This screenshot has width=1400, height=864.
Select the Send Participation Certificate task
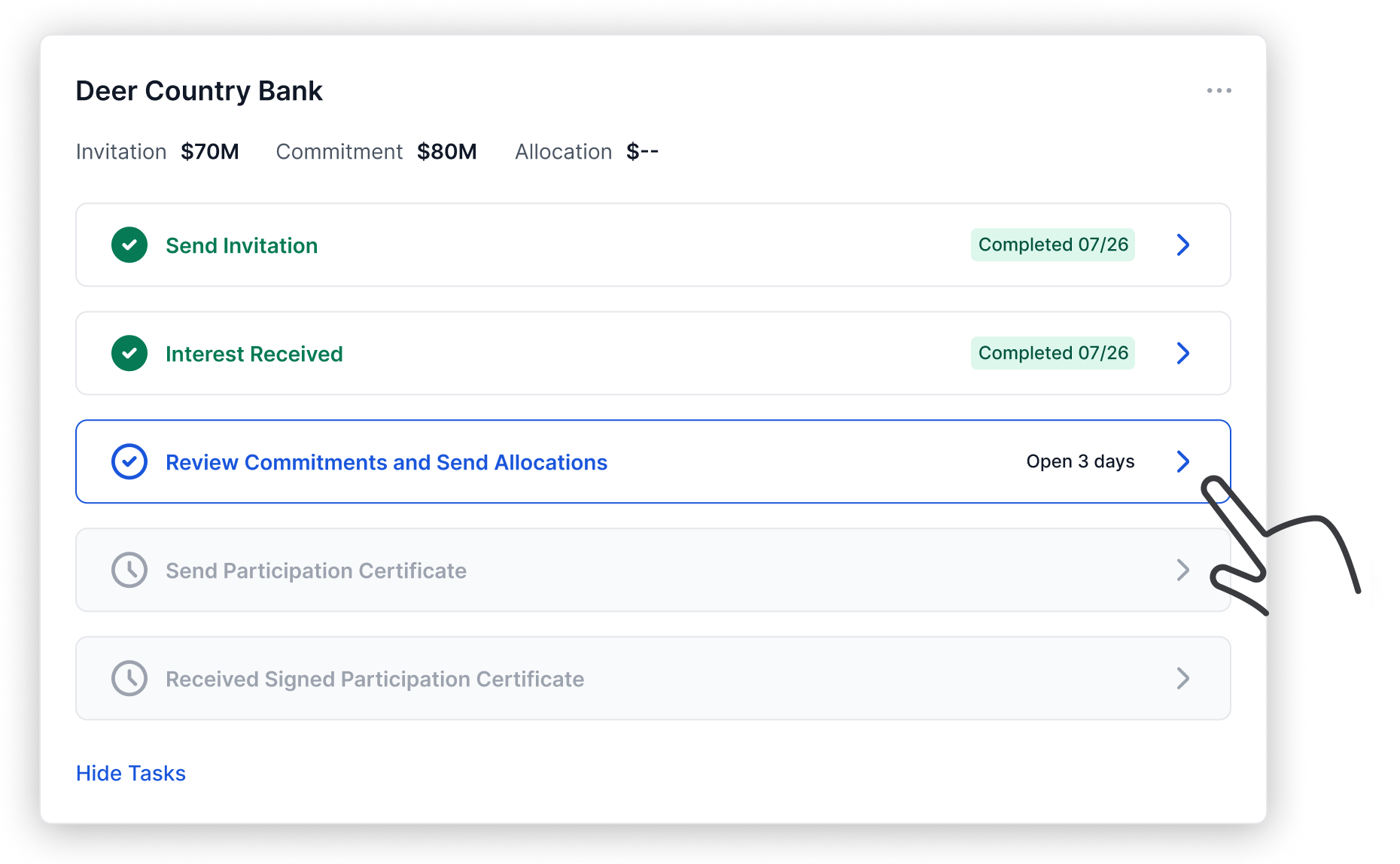(x=1183, y=570)
